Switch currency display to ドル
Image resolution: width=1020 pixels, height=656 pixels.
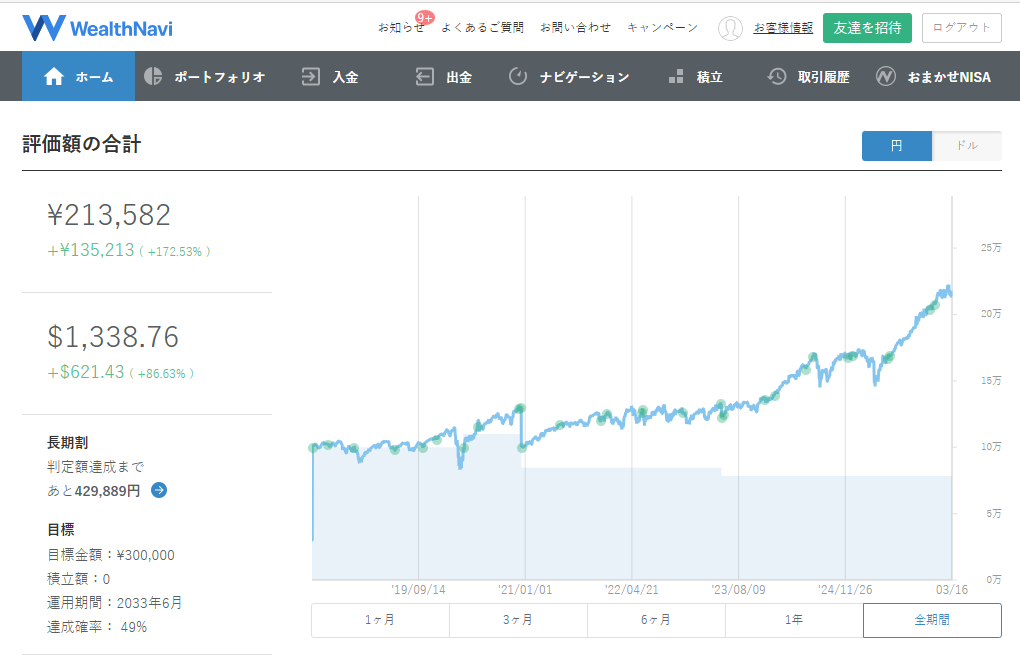[966, 146]
